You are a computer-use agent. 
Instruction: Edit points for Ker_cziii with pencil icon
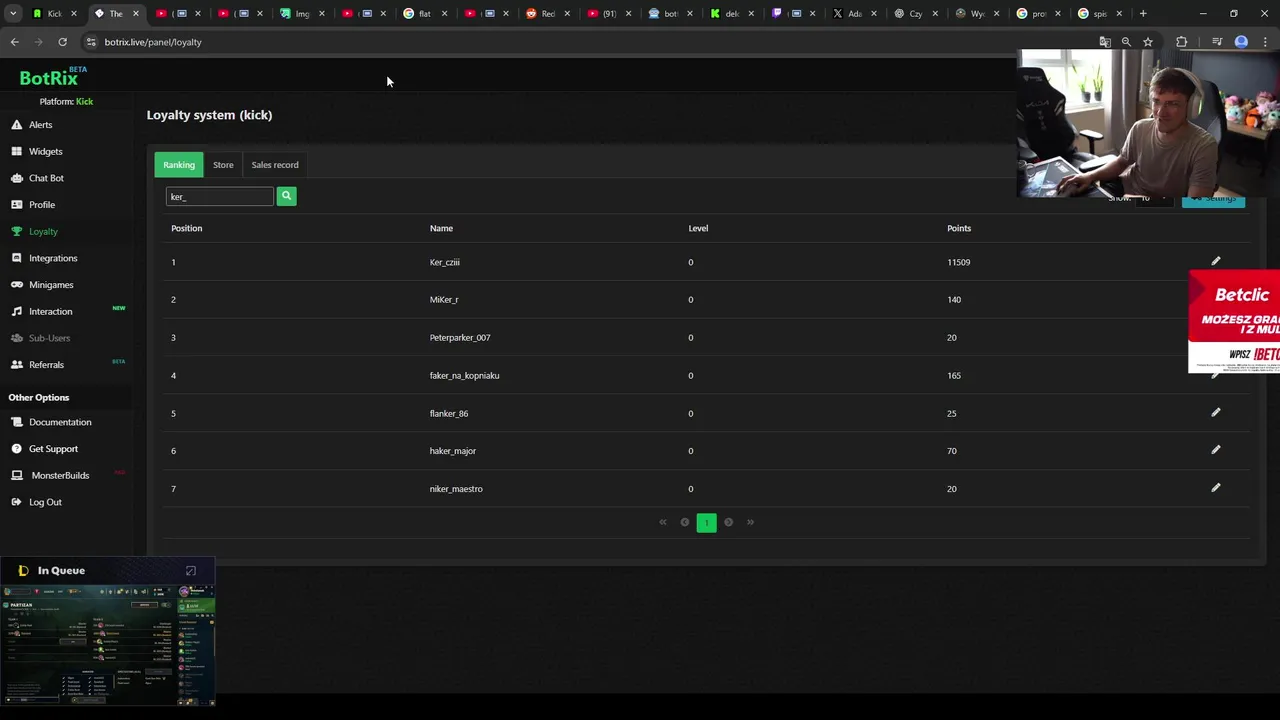point(1216,261)
